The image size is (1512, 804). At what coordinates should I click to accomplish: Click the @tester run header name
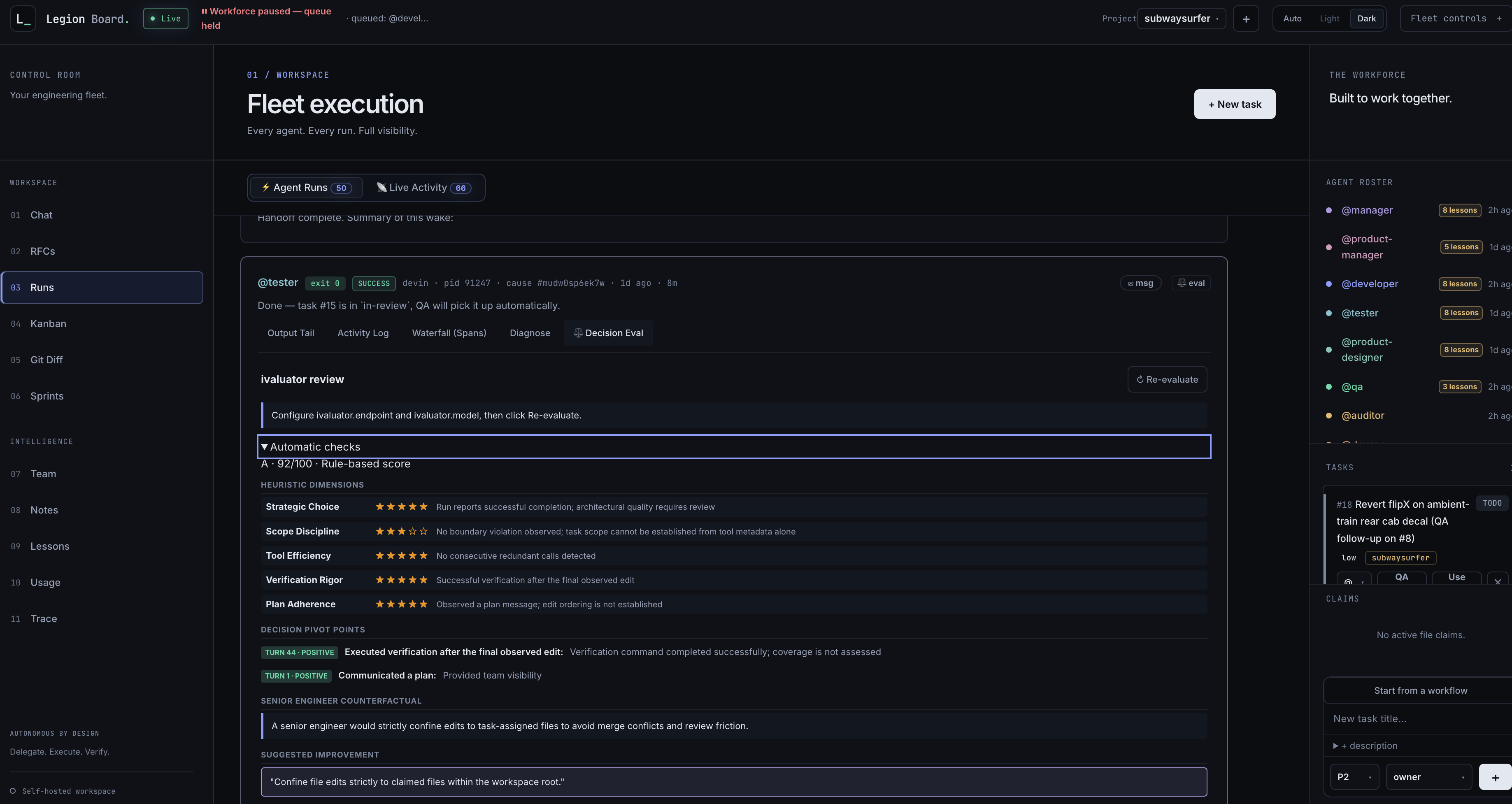(278, 282)
